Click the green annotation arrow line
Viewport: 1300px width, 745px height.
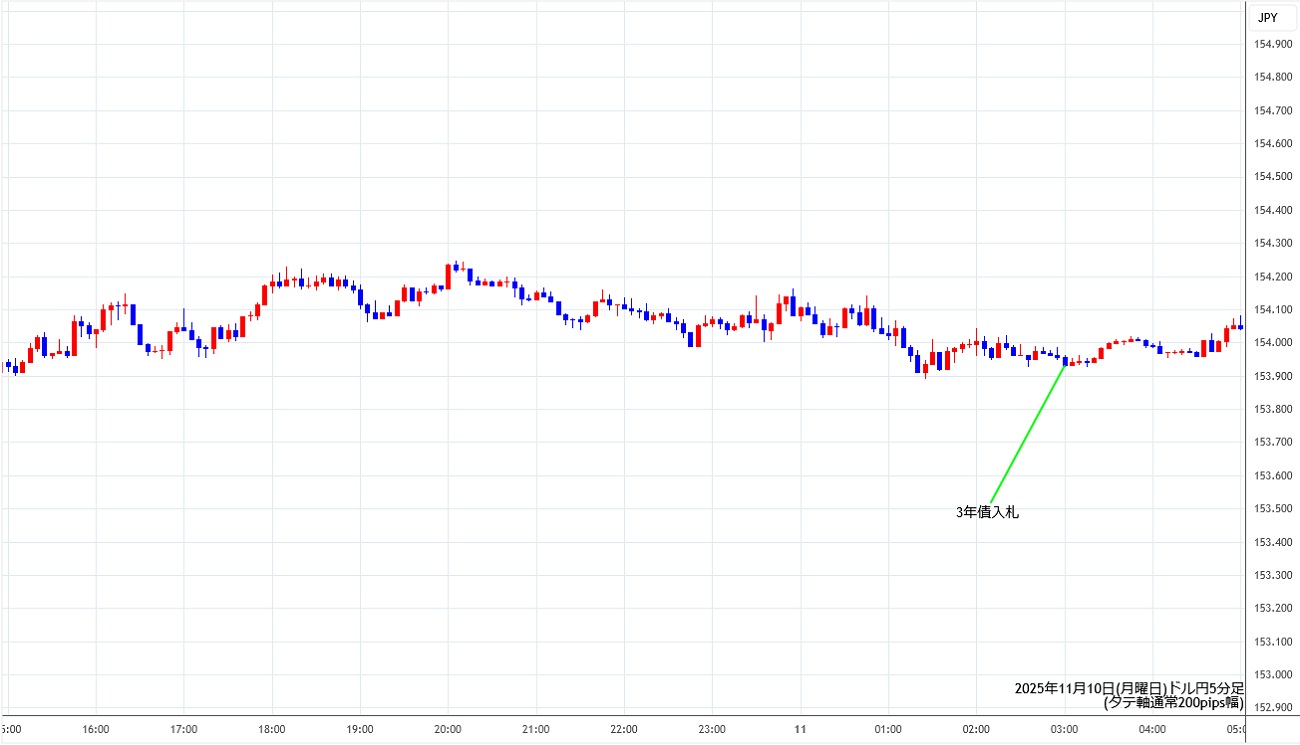[x=1027, y=432]
